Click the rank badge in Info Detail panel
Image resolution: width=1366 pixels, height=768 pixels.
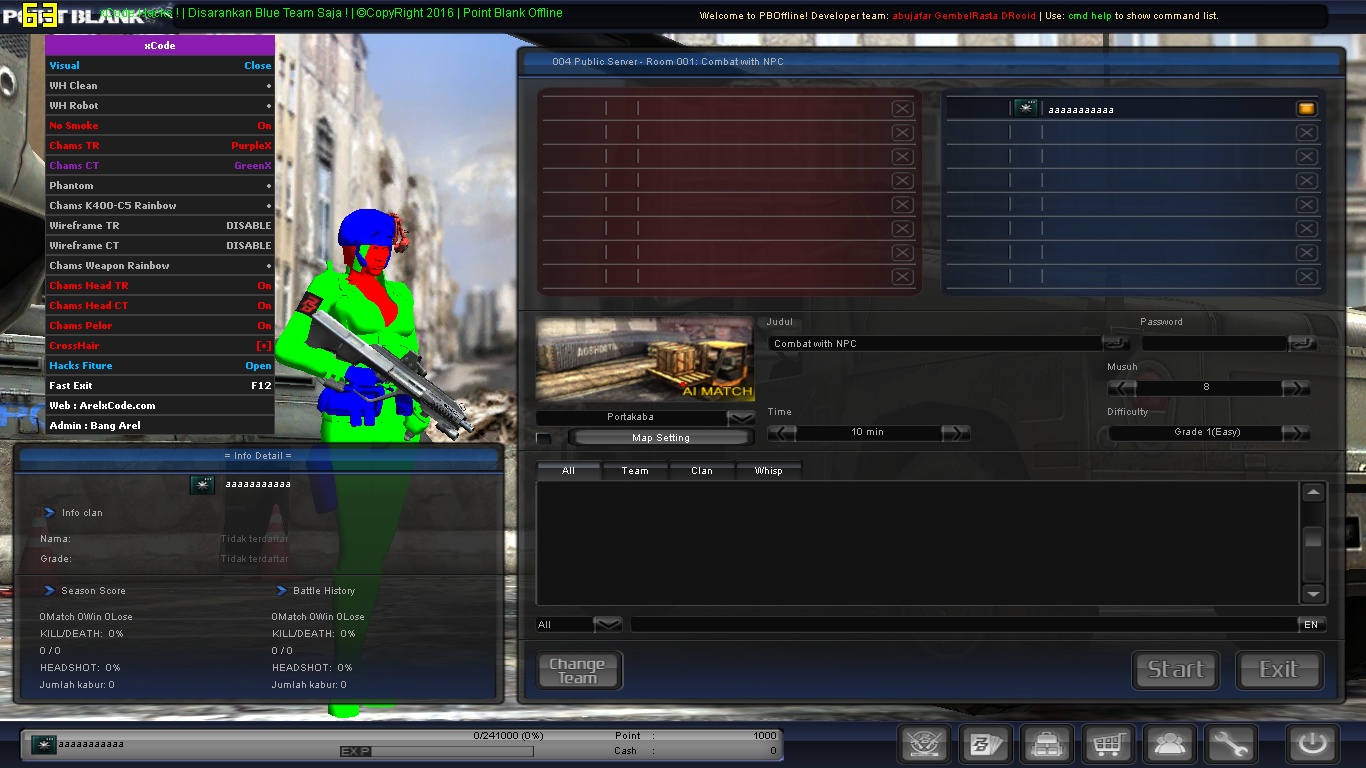(203, 484)
